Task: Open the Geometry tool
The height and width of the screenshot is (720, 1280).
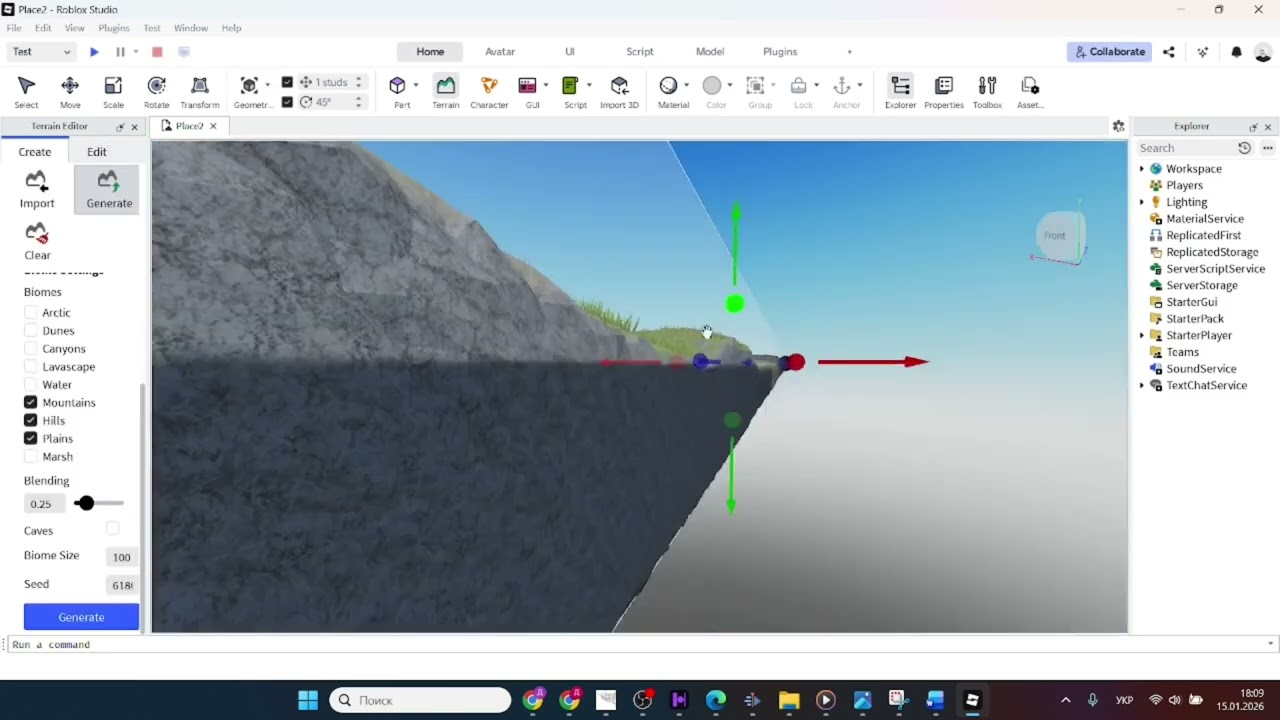Action: pos(250,91)
